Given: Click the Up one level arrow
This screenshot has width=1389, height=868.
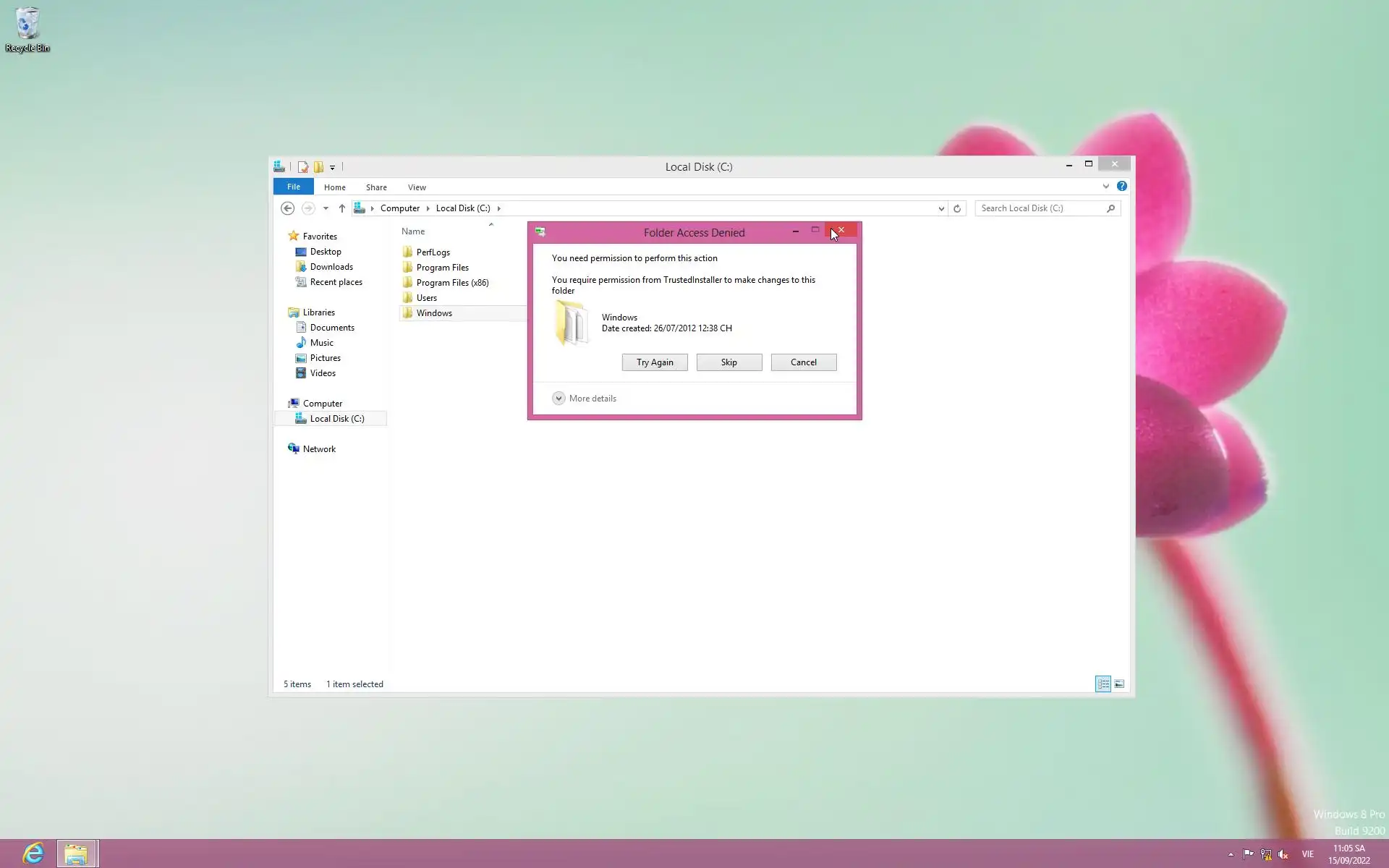Looking at the screenshot, I should point(342,208).
